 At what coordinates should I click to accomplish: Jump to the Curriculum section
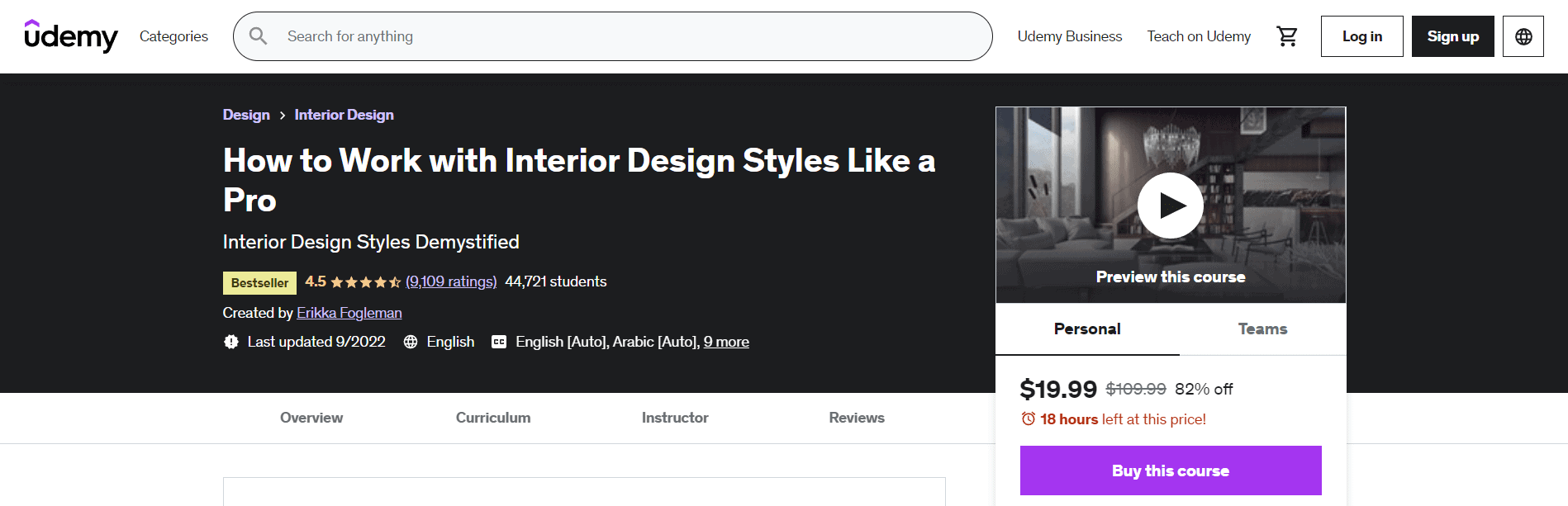point(493,418)
